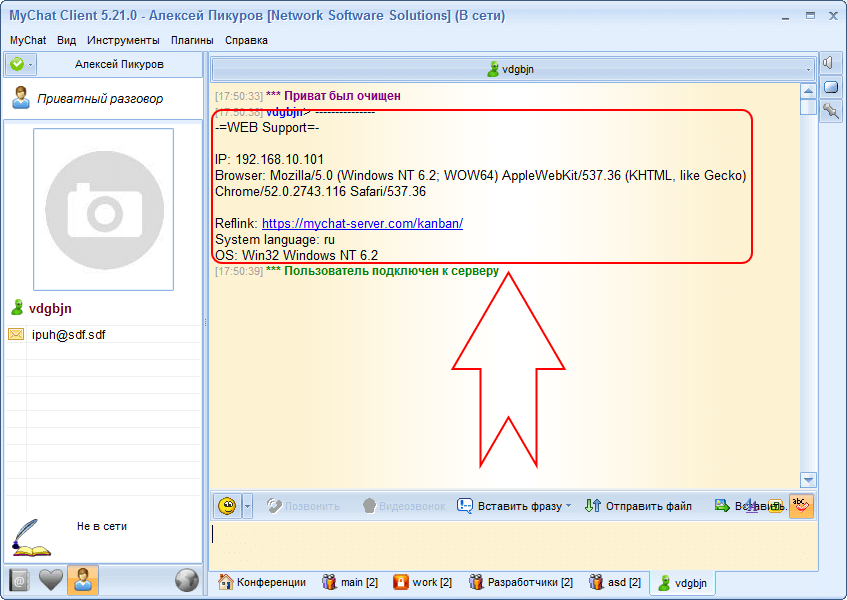This screenshot has width=847, height=600.
Task: Toggle the speaker sound icon
Action: coord(828,62)
